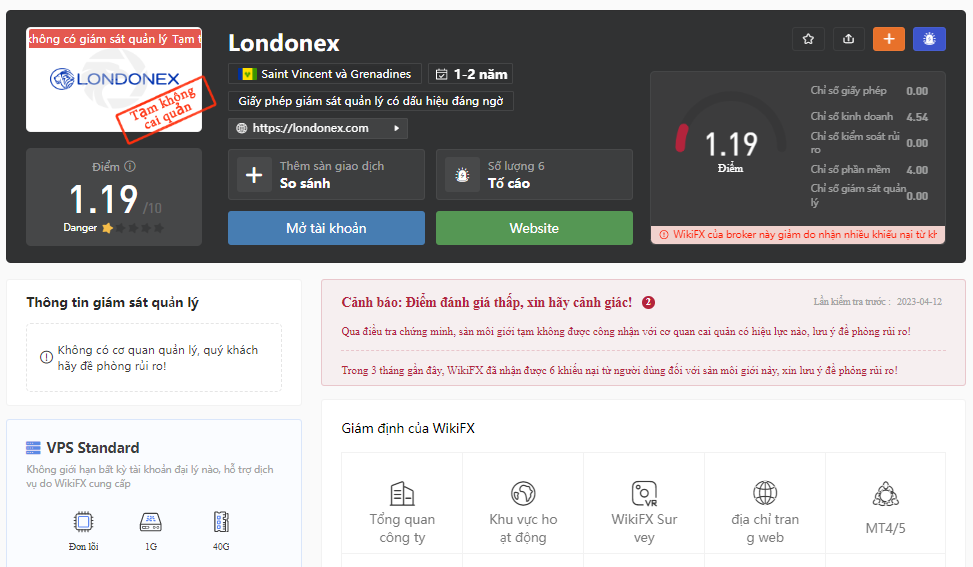This screenshot has width=973, height=567.
Task: Select the WikiFX Survey VR icon
Action: 644,494
